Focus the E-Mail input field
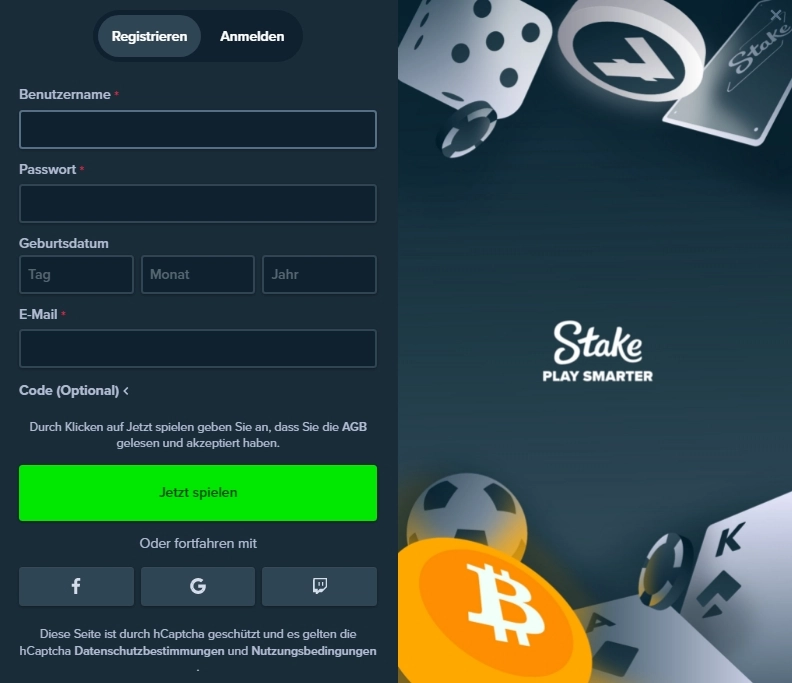 tap(198, 349)
